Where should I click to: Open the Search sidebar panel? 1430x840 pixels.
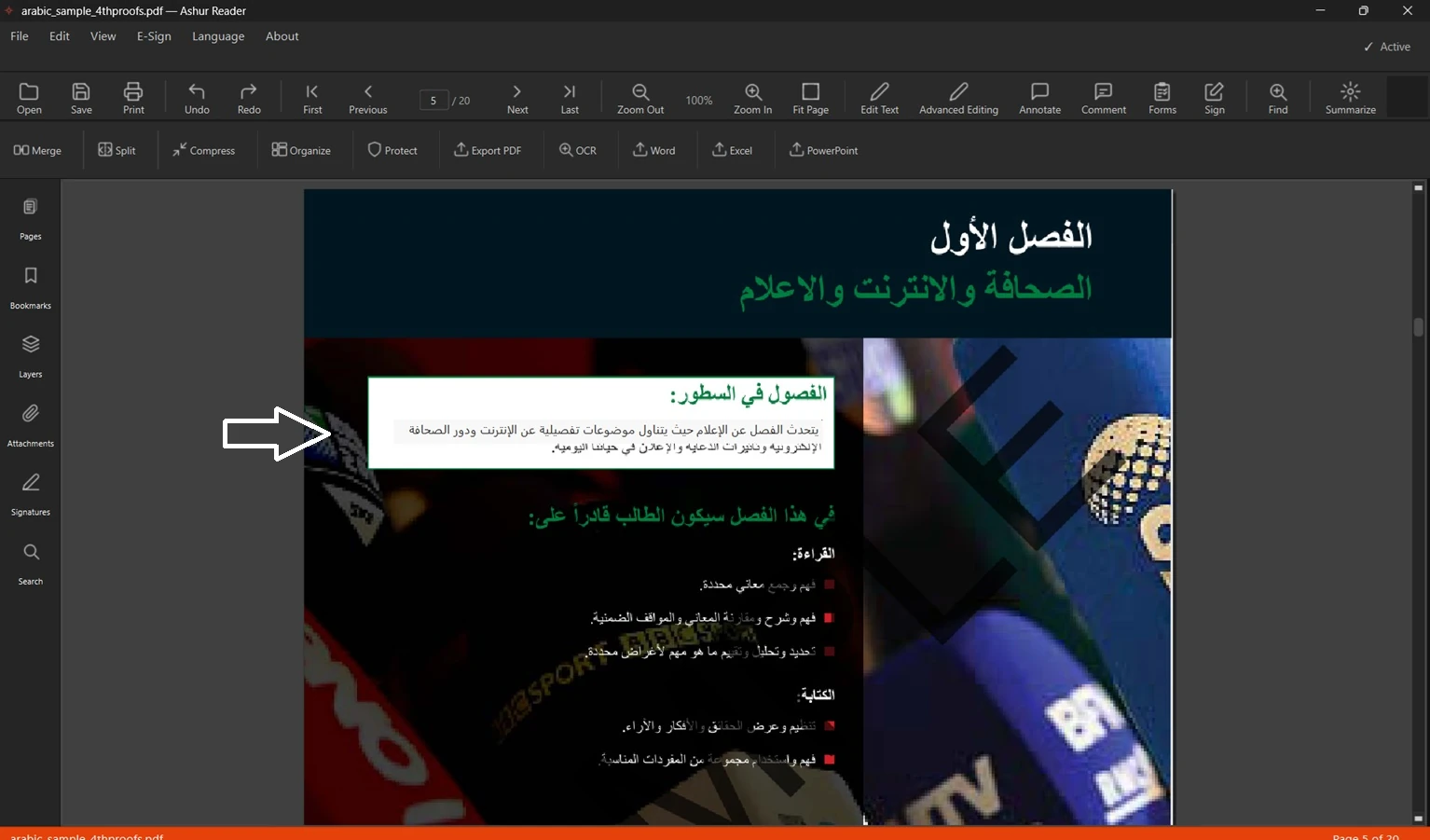click(31, 564)
